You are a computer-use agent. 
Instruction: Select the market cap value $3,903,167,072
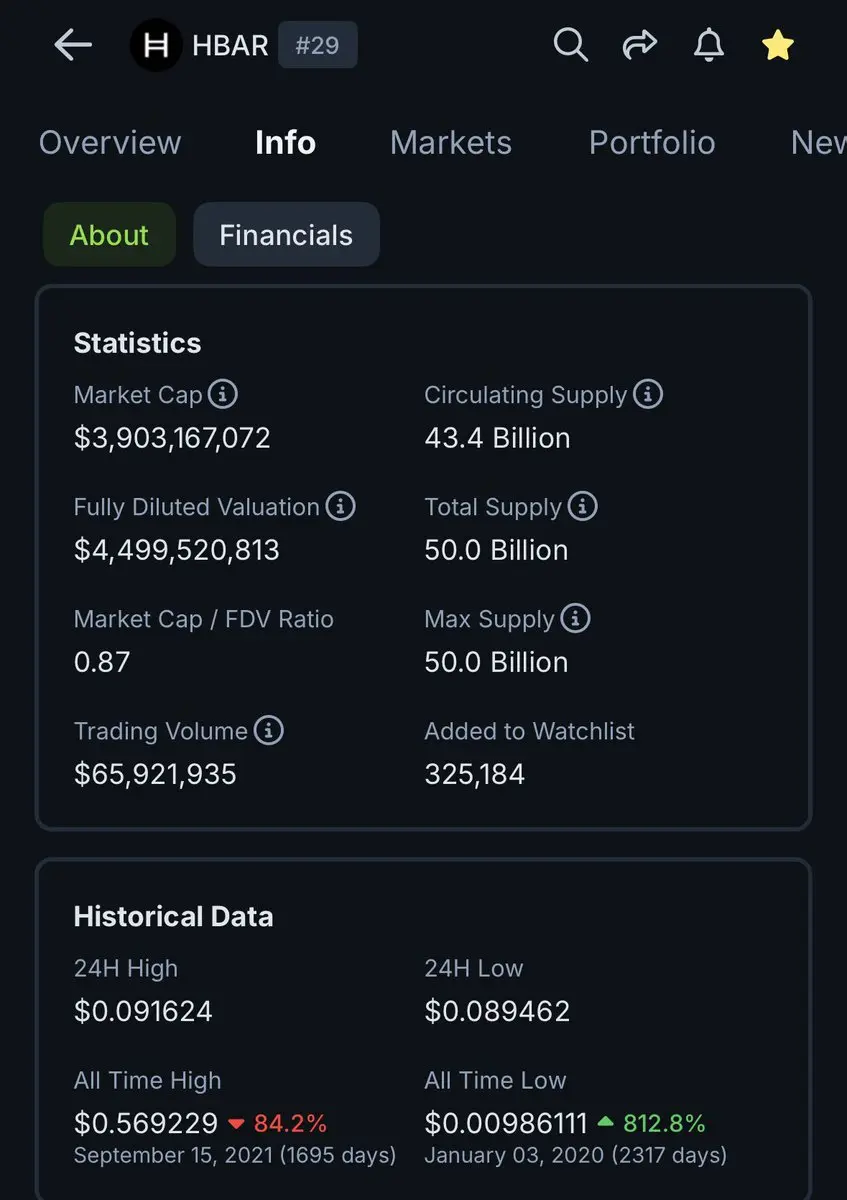(x=172, y=438)
